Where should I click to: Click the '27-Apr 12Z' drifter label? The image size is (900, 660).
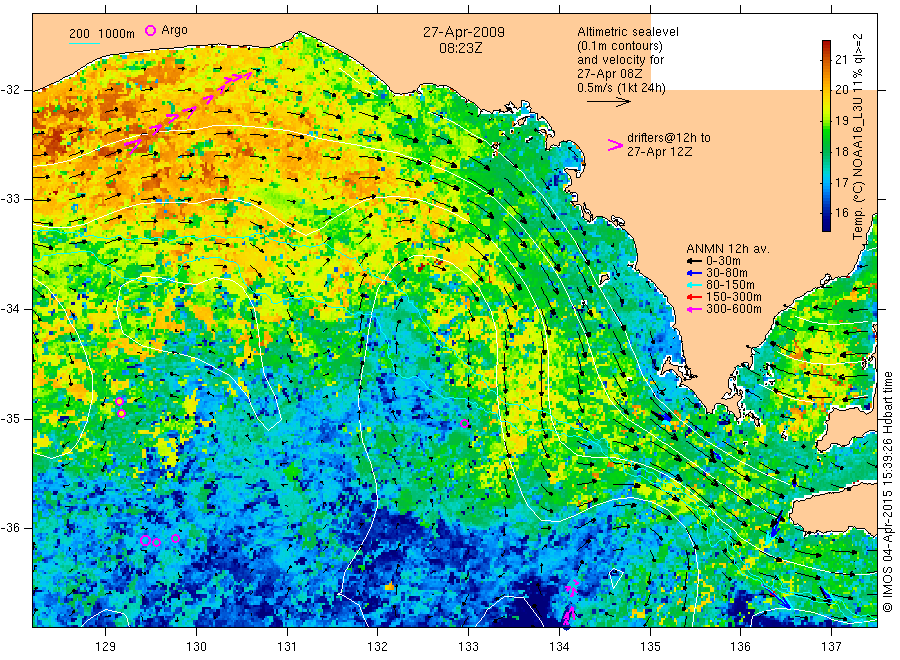660,152
